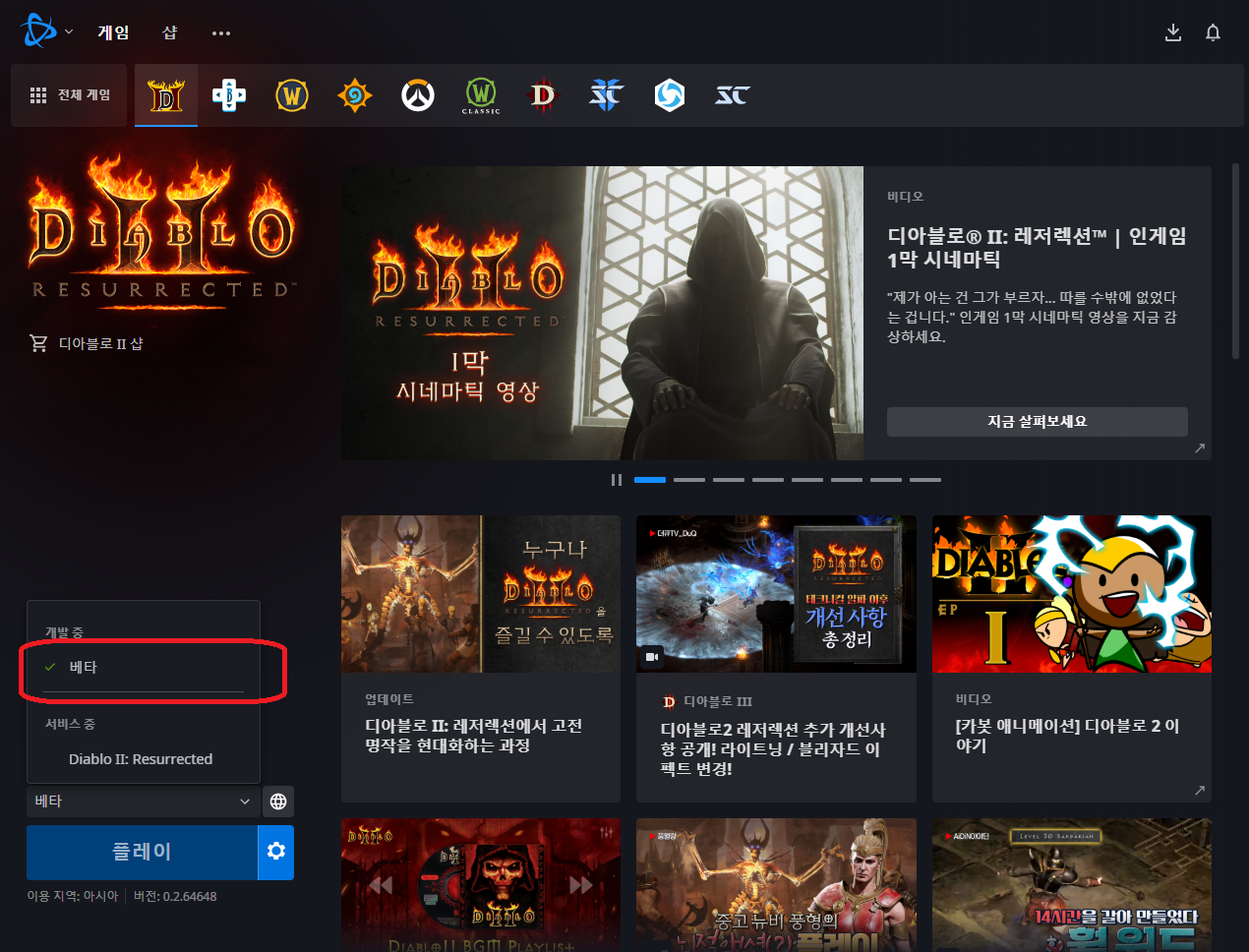Open the 베타 game version dropdown
Screen dimensions: 1249x952
[x=144, y=802]
